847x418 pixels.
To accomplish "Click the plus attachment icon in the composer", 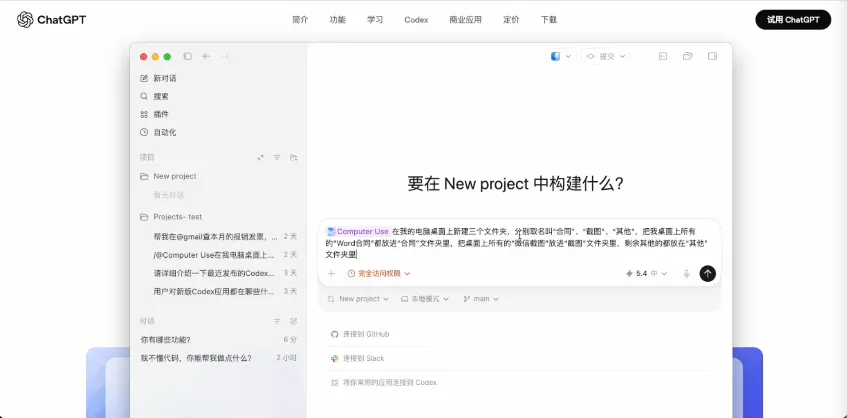I will coord(332,273).
